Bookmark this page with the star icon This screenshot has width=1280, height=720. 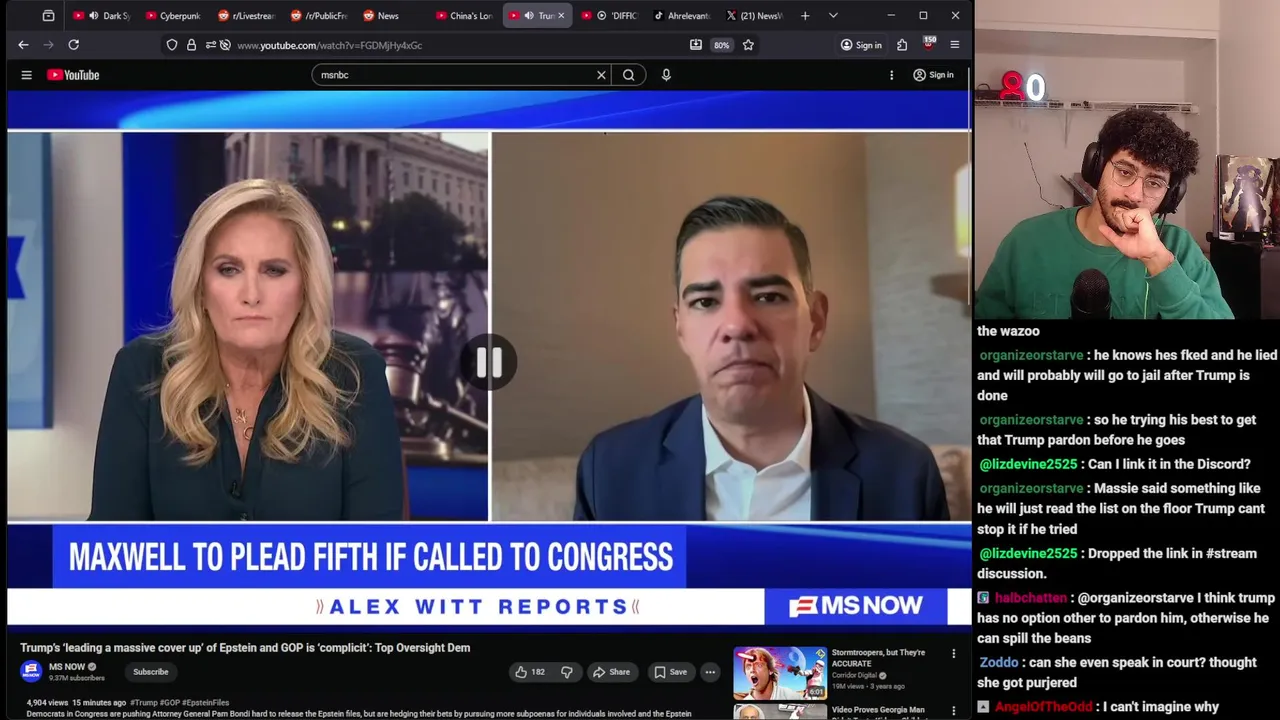tap(748, 45)
